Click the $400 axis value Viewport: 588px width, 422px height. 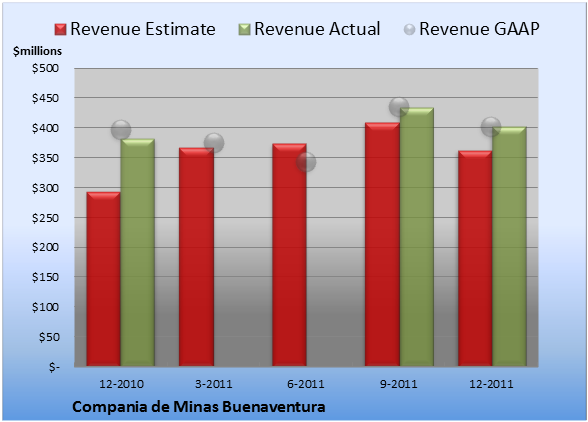click(x=45, y=128)
